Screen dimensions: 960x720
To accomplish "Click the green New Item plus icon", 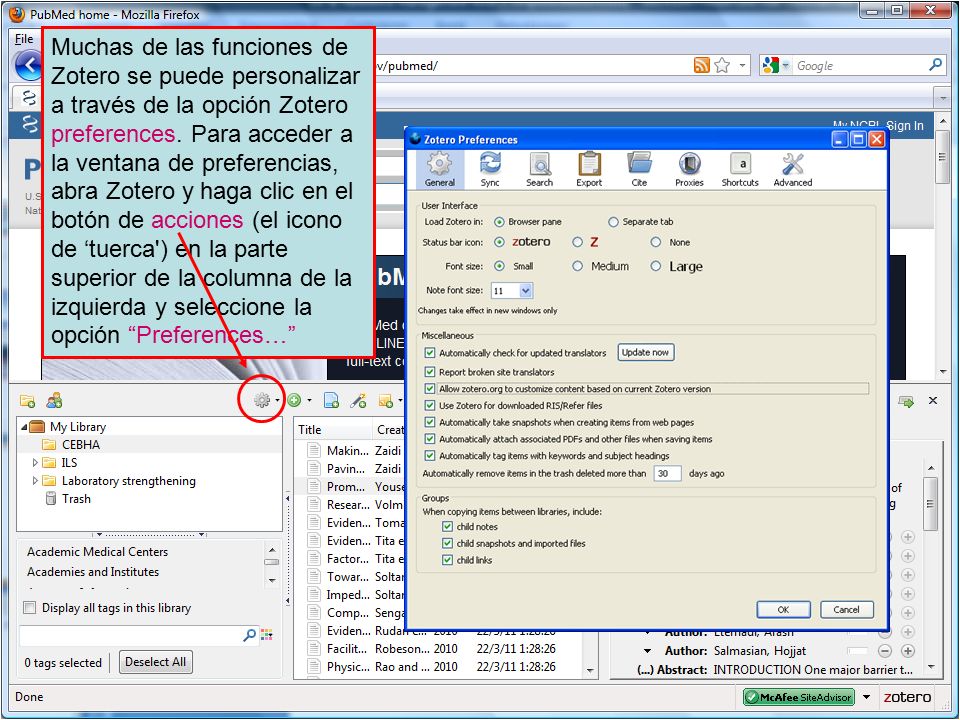I will point(294,400).
